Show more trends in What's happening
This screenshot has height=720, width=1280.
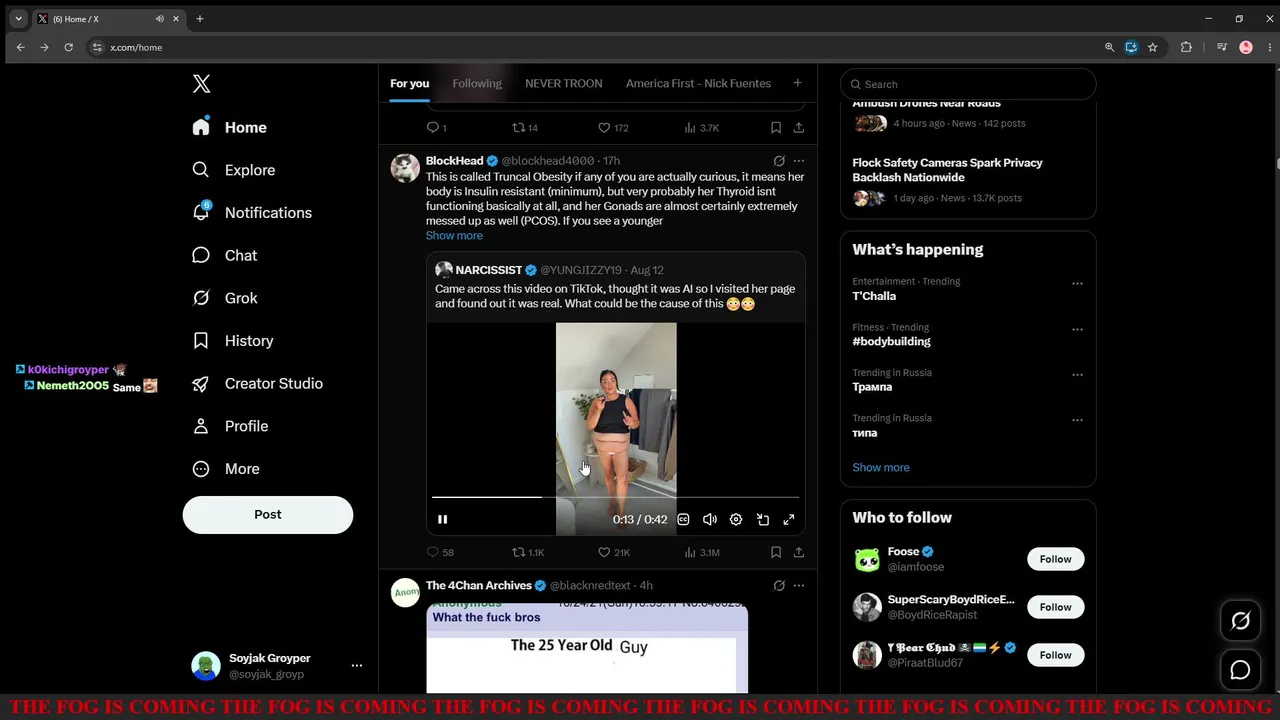point(881,468)
